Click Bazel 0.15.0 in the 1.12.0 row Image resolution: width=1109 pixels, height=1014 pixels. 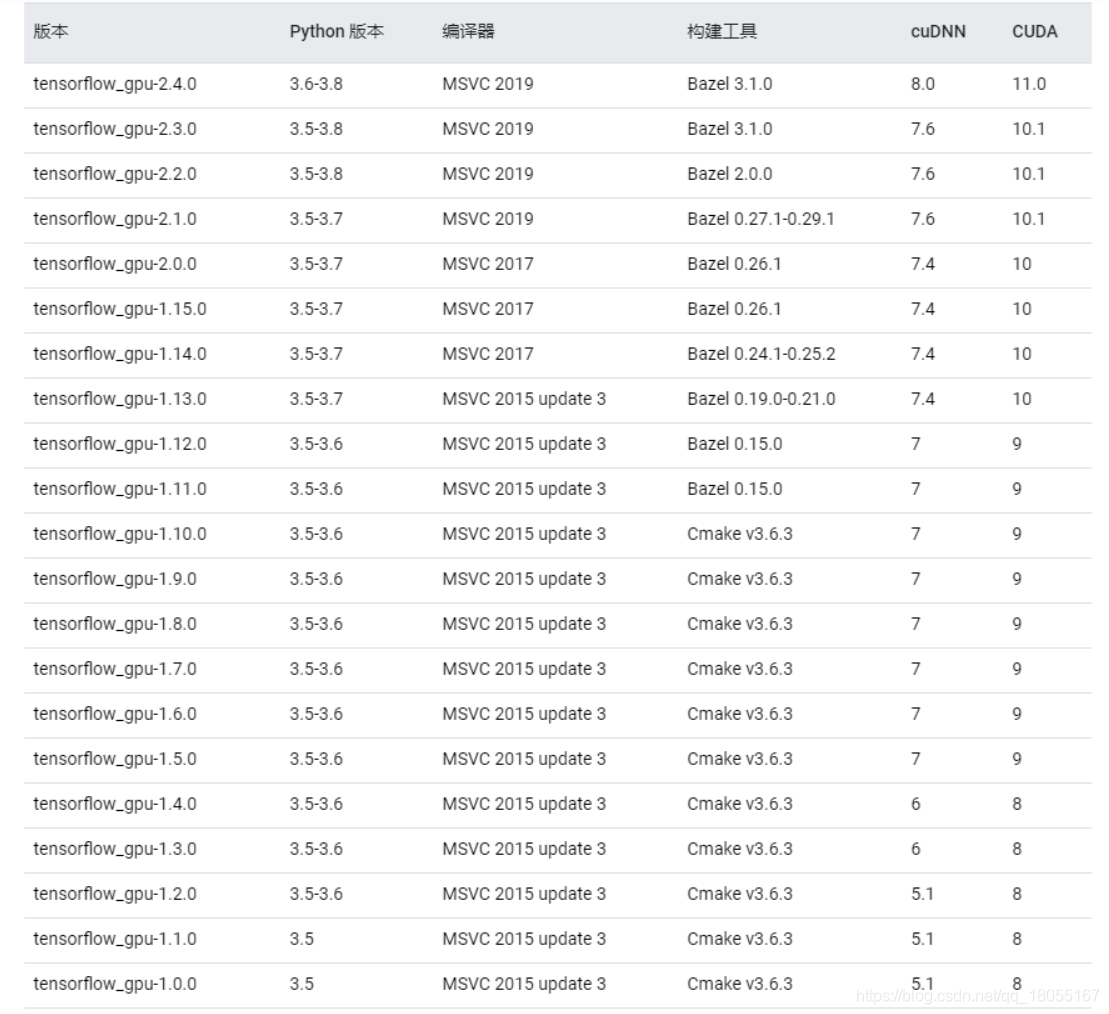(734, 444)
